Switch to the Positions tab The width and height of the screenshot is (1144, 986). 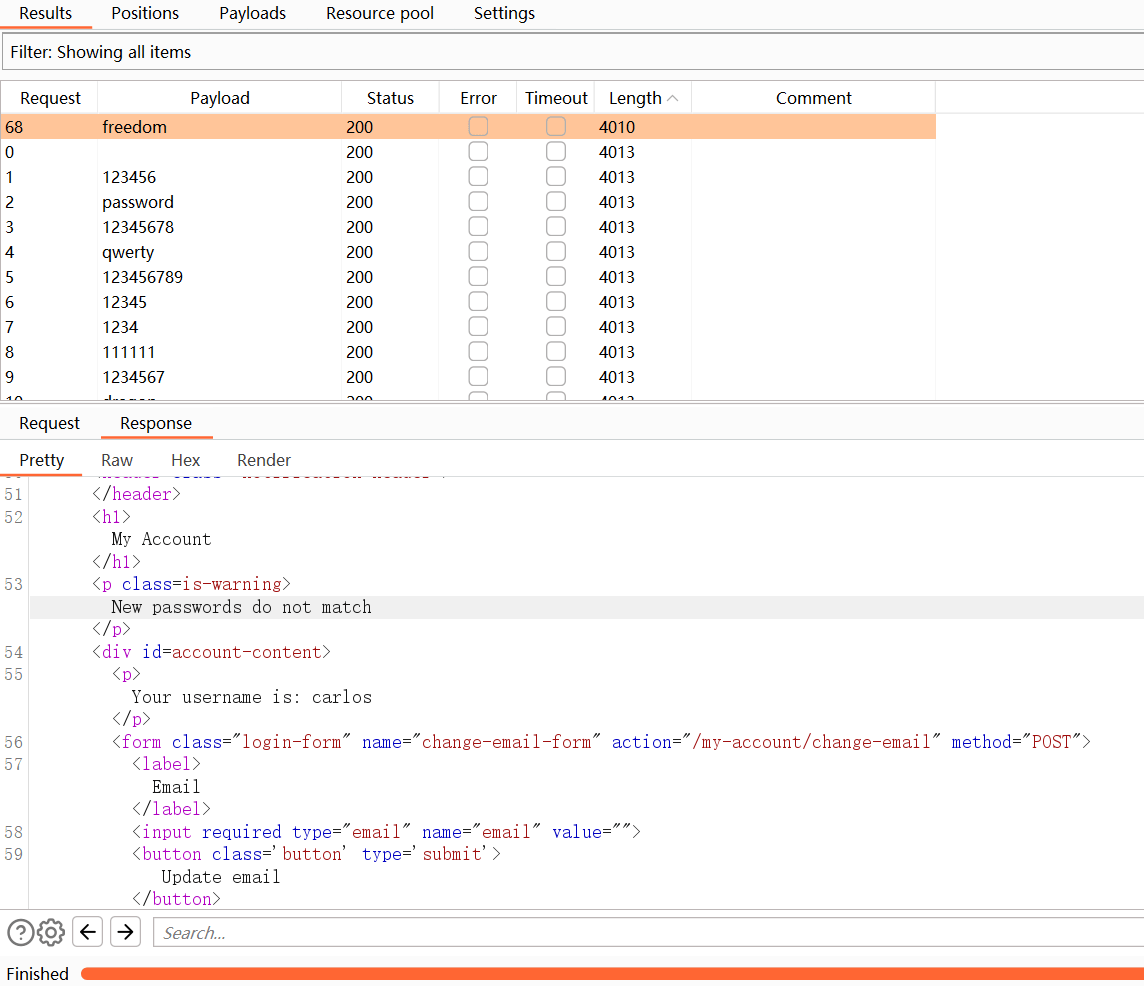click(145, 14)
